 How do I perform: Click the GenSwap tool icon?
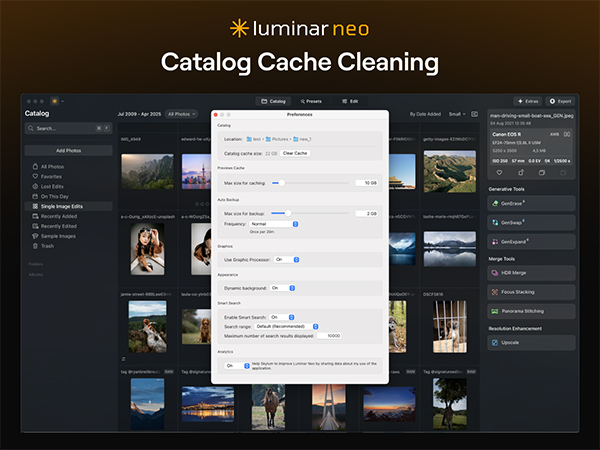tap(495, 222)
